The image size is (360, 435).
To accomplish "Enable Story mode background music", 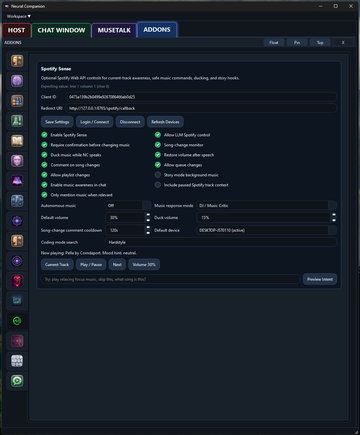I will [158, 175].
